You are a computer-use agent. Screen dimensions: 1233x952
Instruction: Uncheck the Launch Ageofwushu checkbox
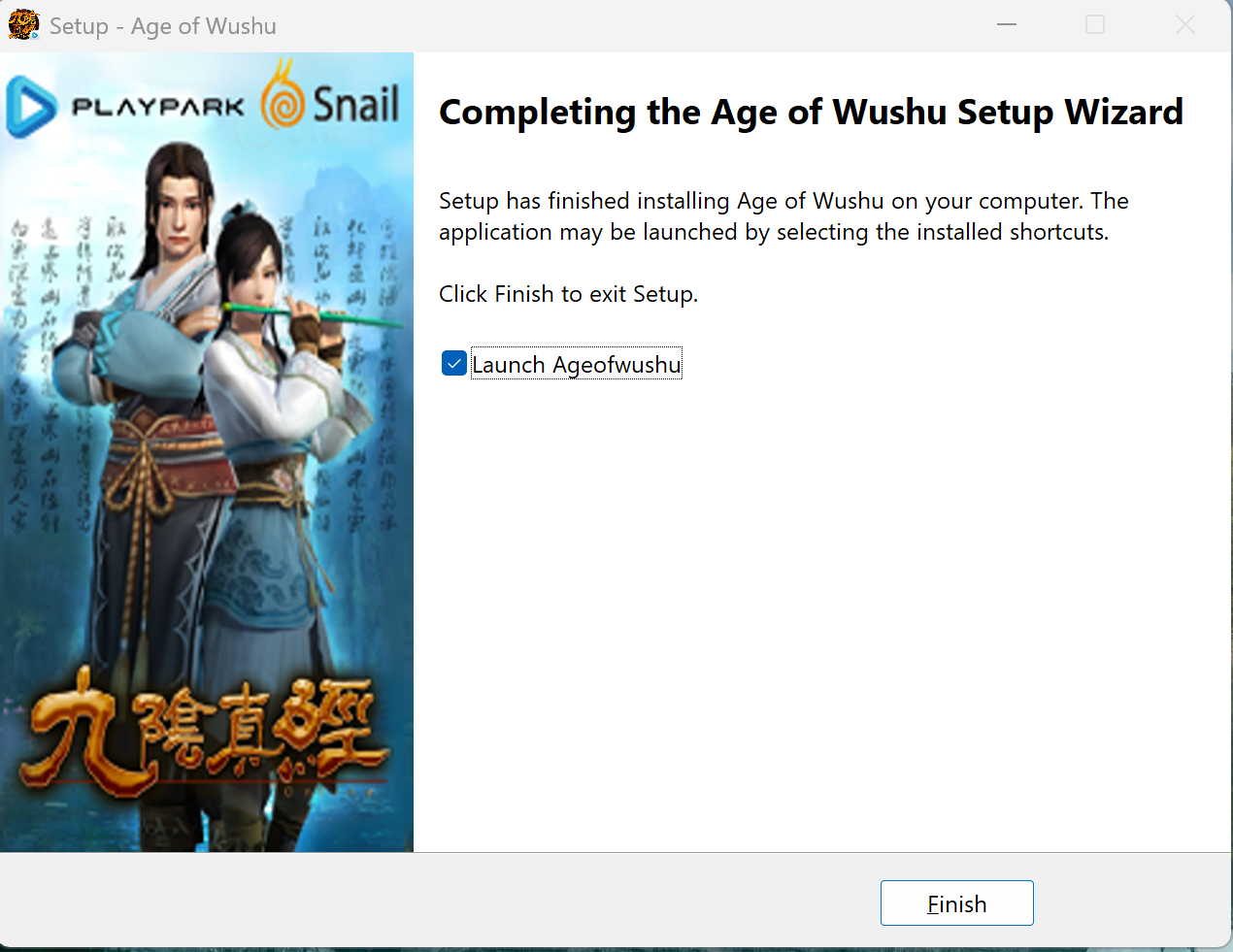point(453,364)
